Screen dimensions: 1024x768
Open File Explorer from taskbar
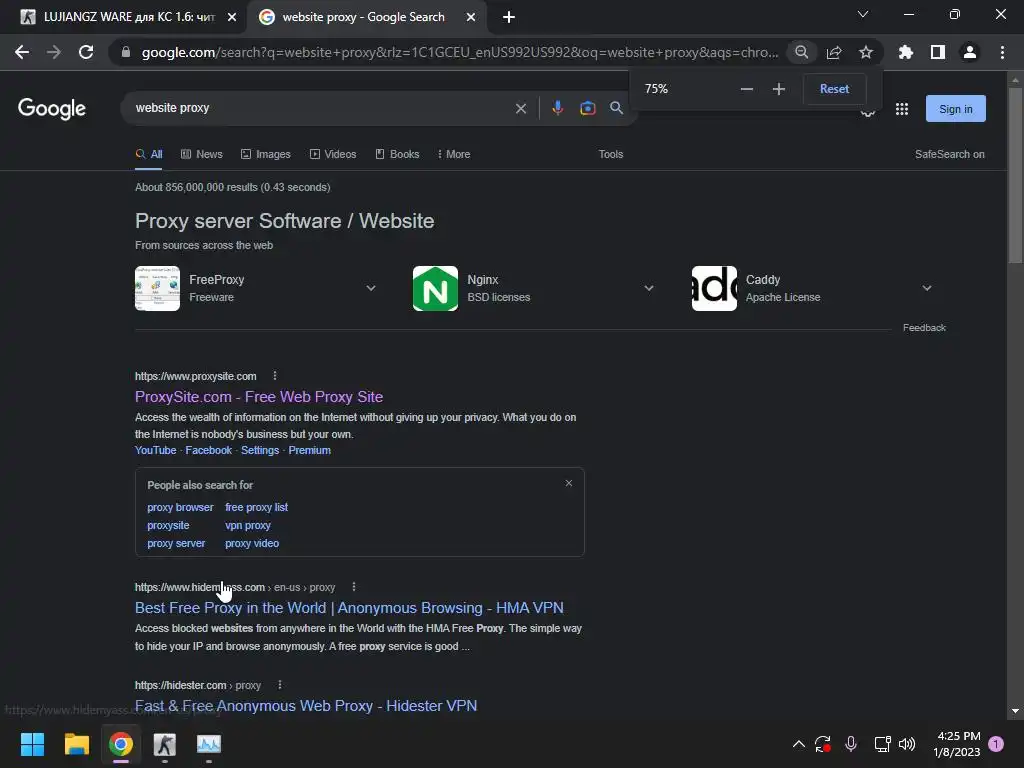click(76, 744)
